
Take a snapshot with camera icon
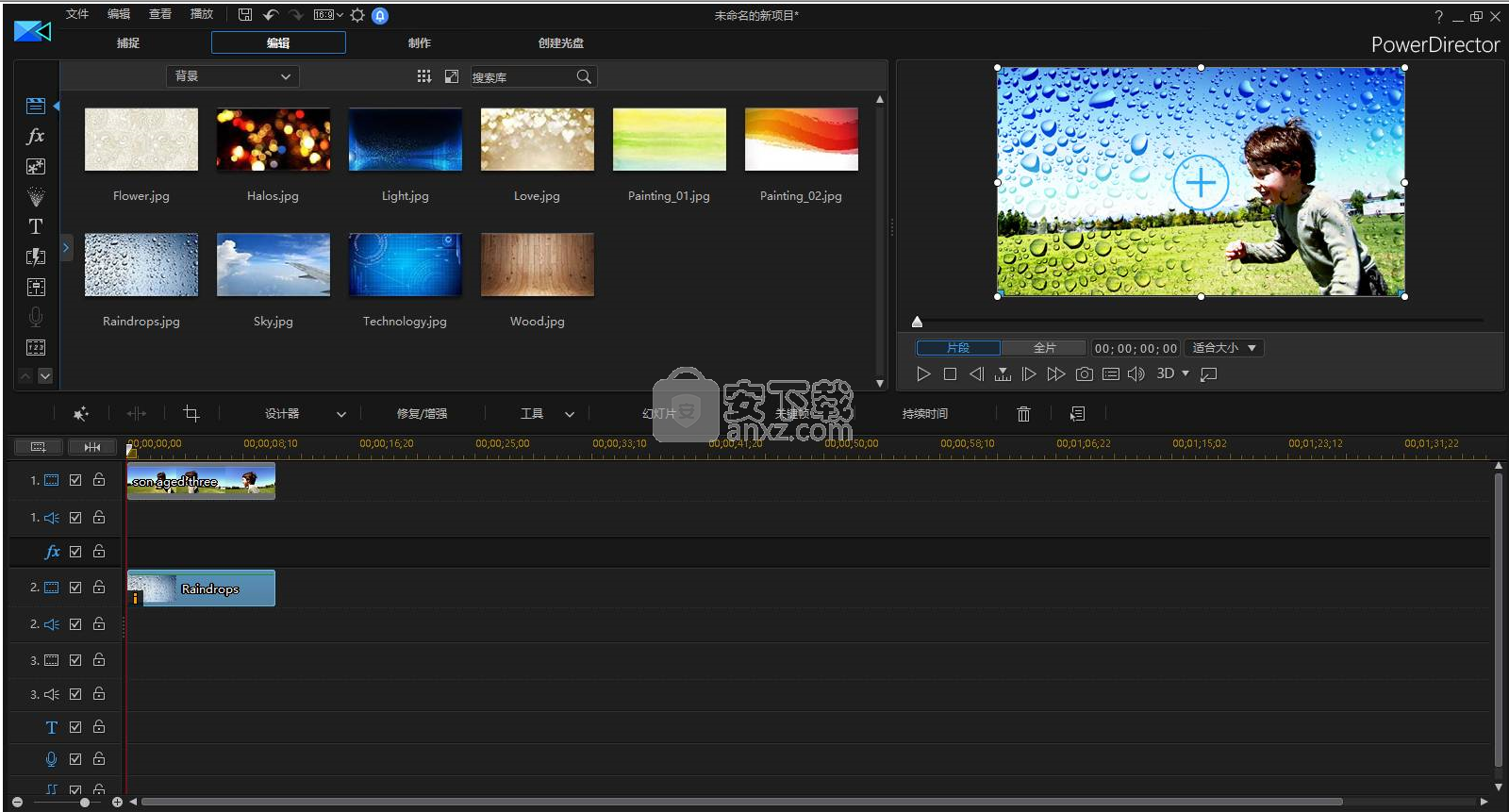1085,374
